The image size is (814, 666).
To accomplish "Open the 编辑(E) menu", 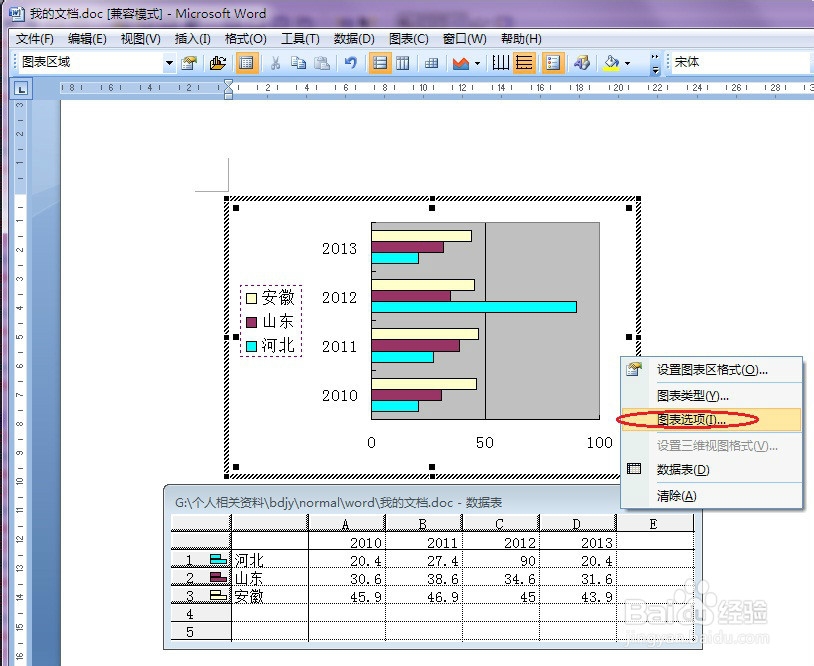I will (87, 39).
